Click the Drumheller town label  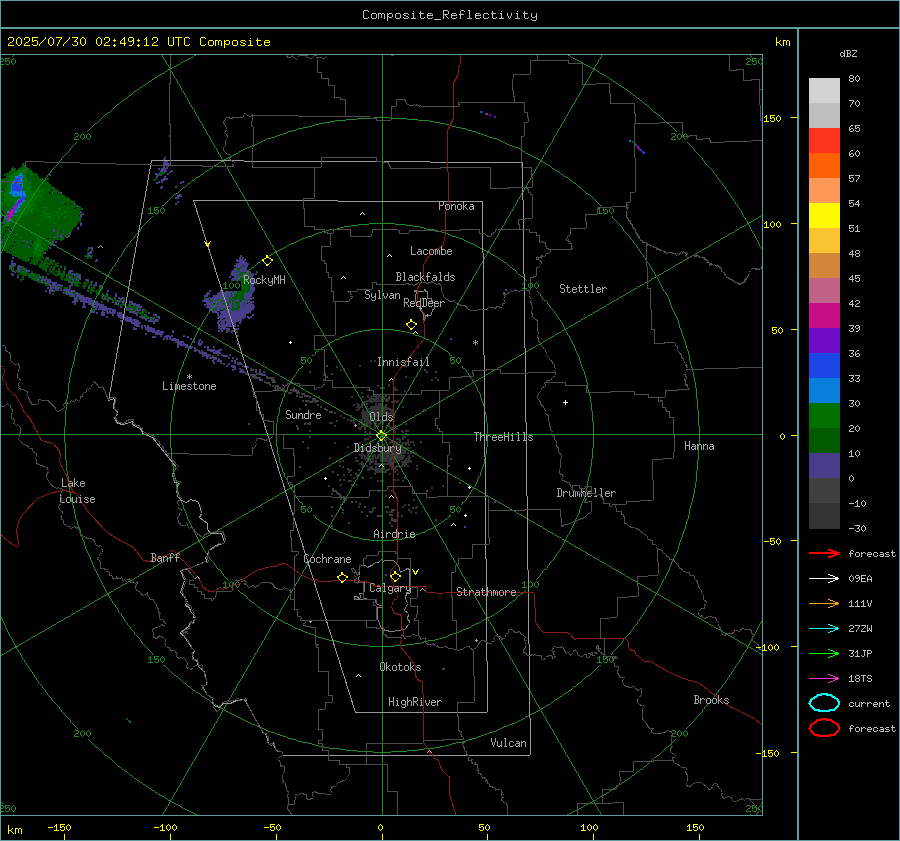(586, 493)
